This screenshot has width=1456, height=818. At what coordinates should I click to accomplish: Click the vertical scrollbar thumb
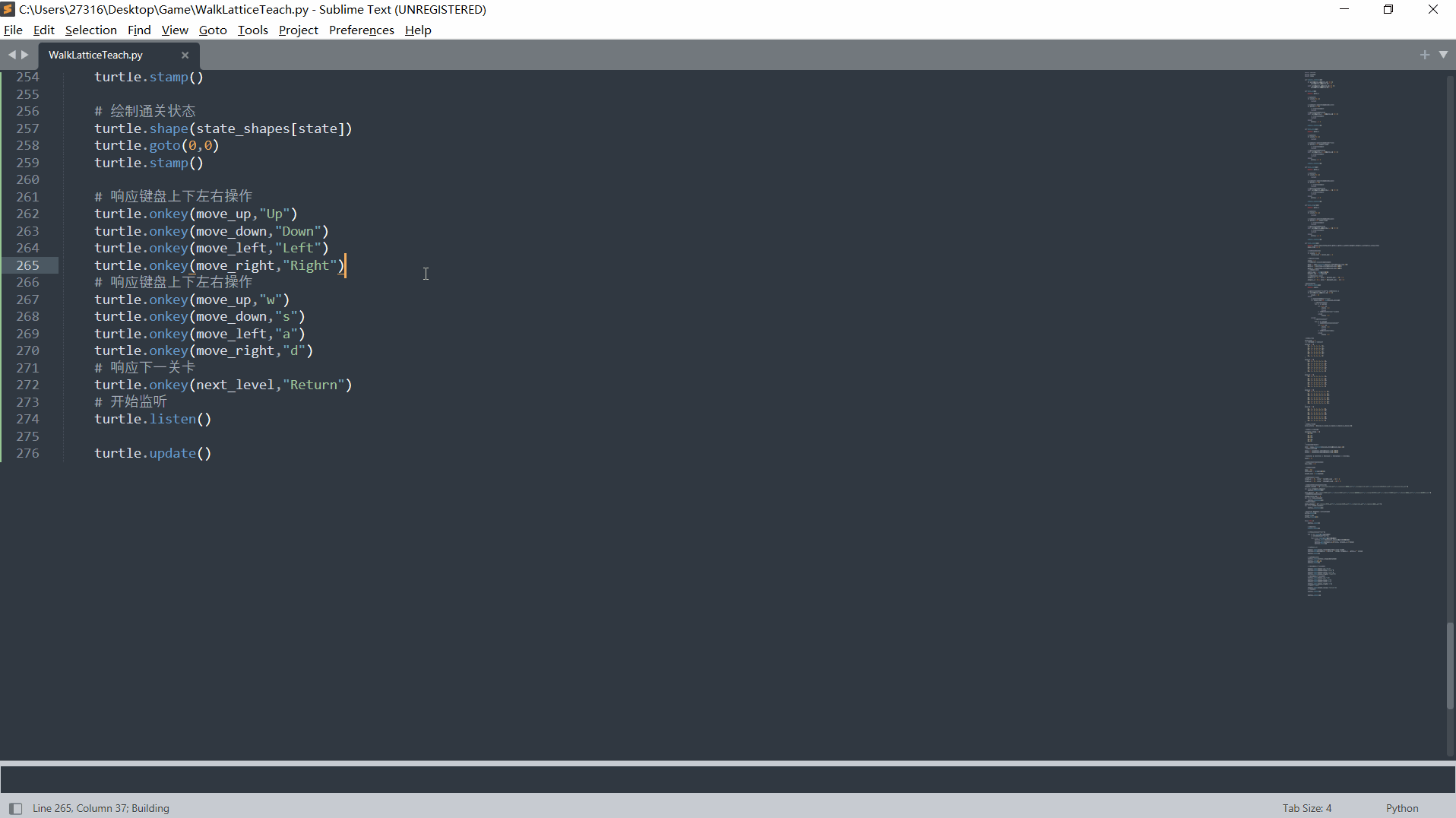pos(1450,666)
